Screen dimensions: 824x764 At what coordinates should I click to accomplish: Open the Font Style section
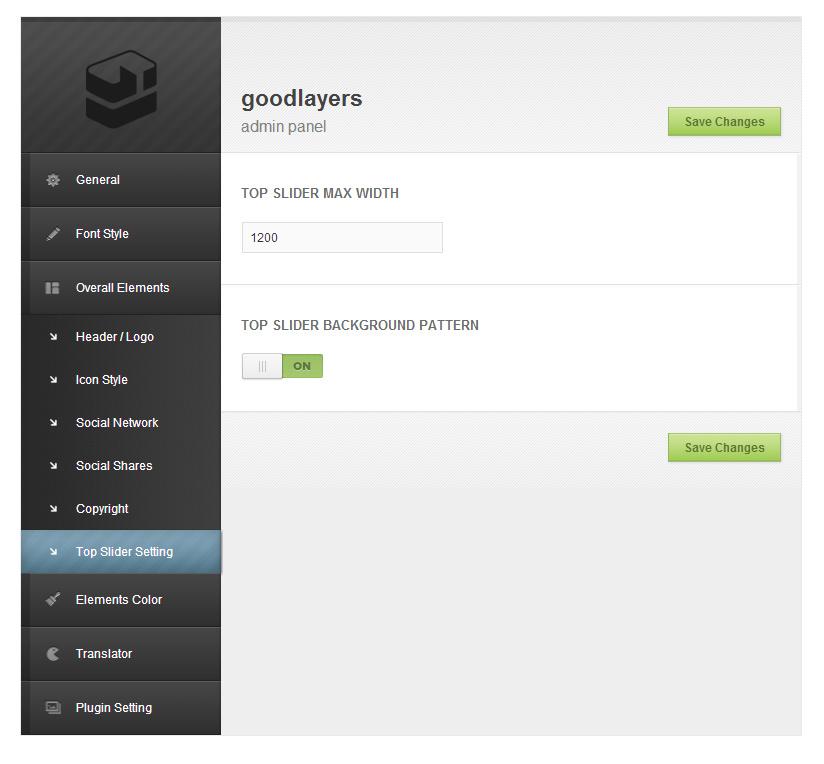tap(121, 234)
